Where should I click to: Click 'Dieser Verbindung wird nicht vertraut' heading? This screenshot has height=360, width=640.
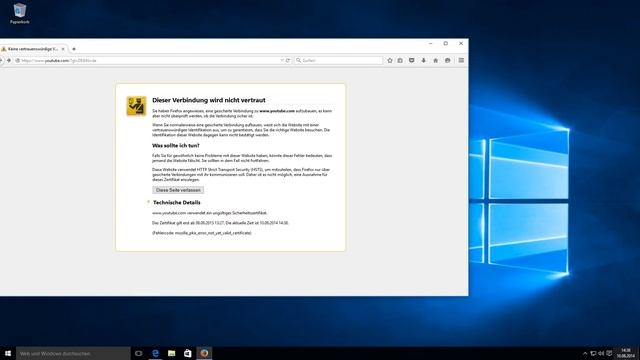(209, 100)
